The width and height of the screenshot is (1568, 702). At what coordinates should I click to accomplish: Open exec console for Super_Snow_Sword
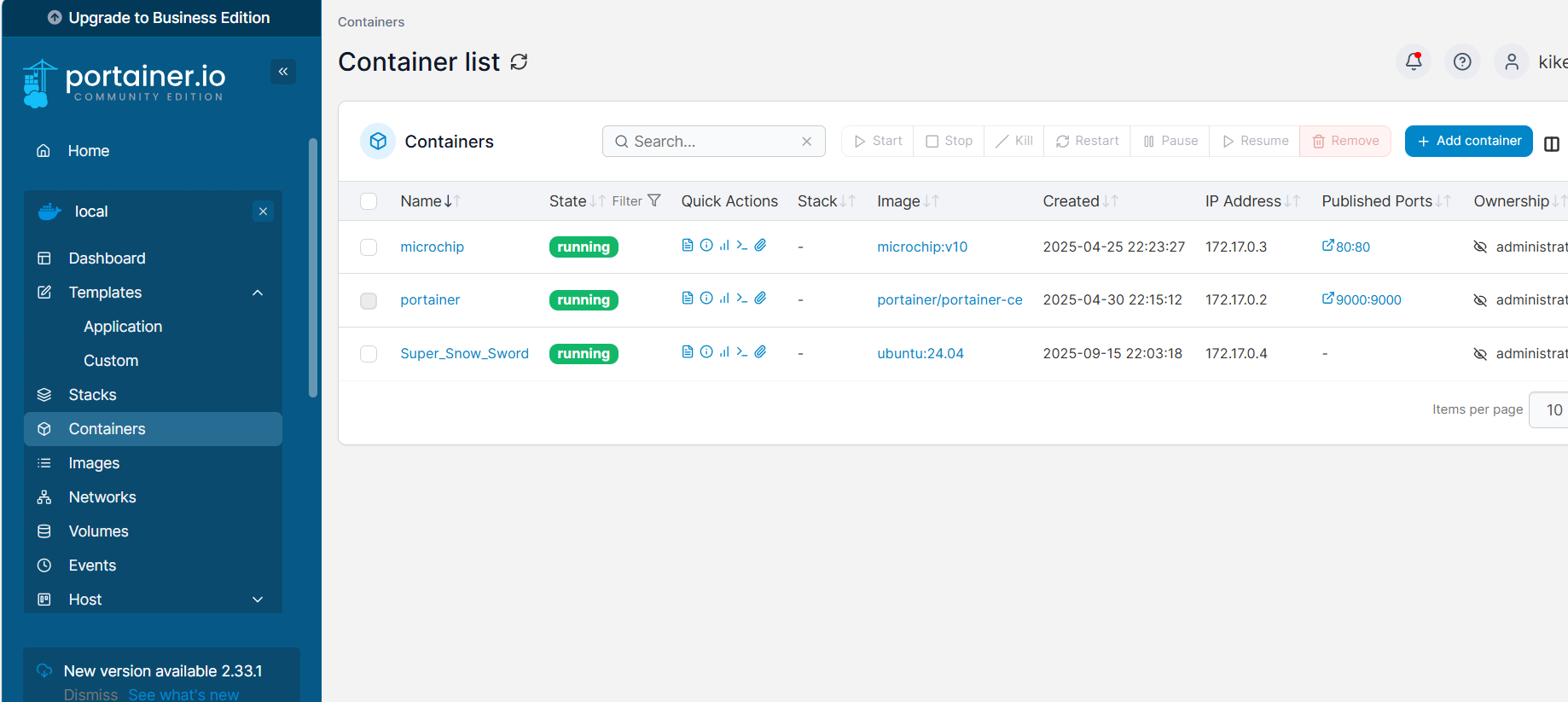coord(742,352)
